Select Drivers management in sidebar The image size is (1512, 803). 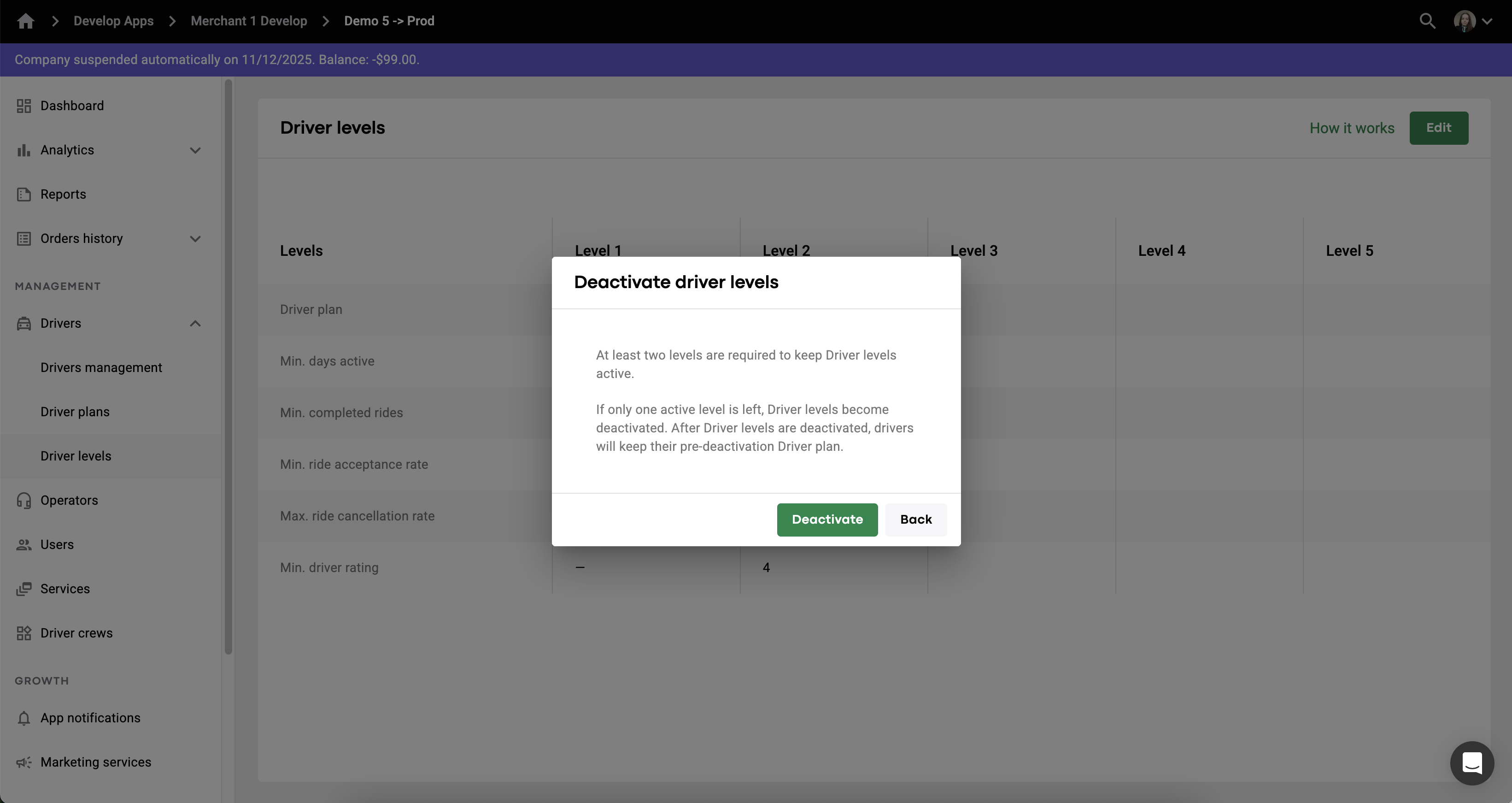click(101, 368)
